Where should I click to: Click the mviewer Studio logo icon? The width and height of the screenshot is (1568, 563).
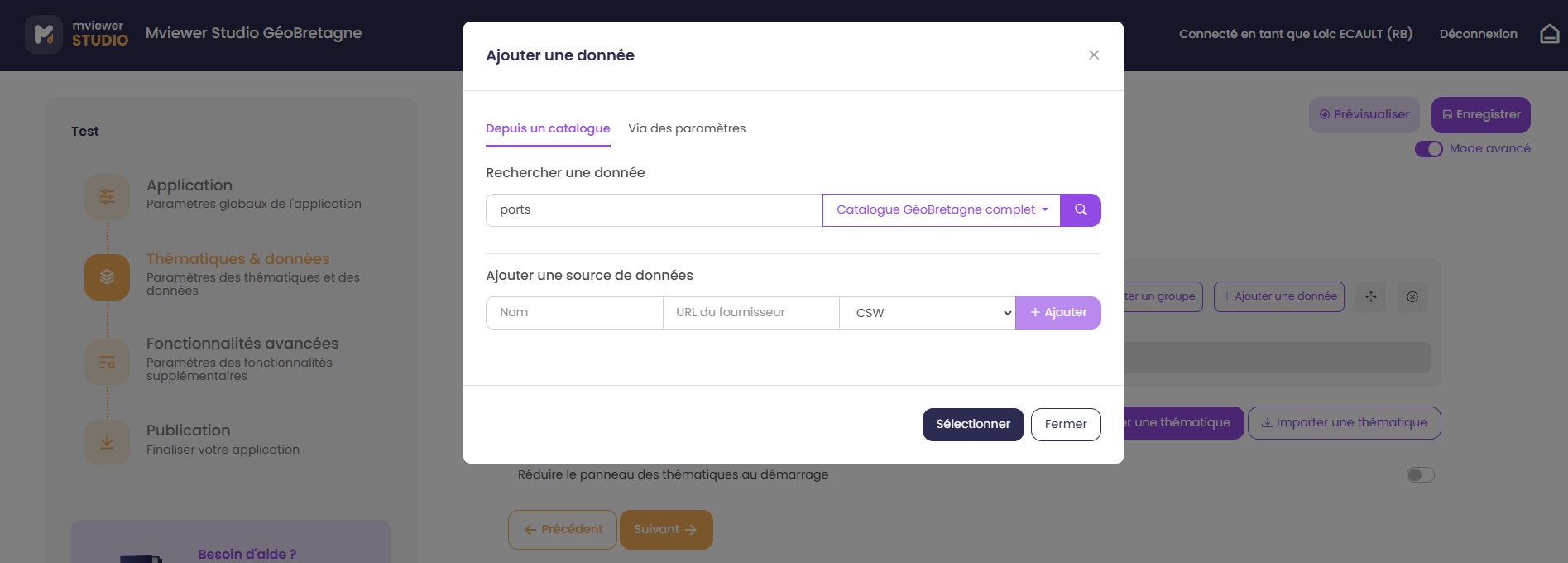tap(44, 34)
